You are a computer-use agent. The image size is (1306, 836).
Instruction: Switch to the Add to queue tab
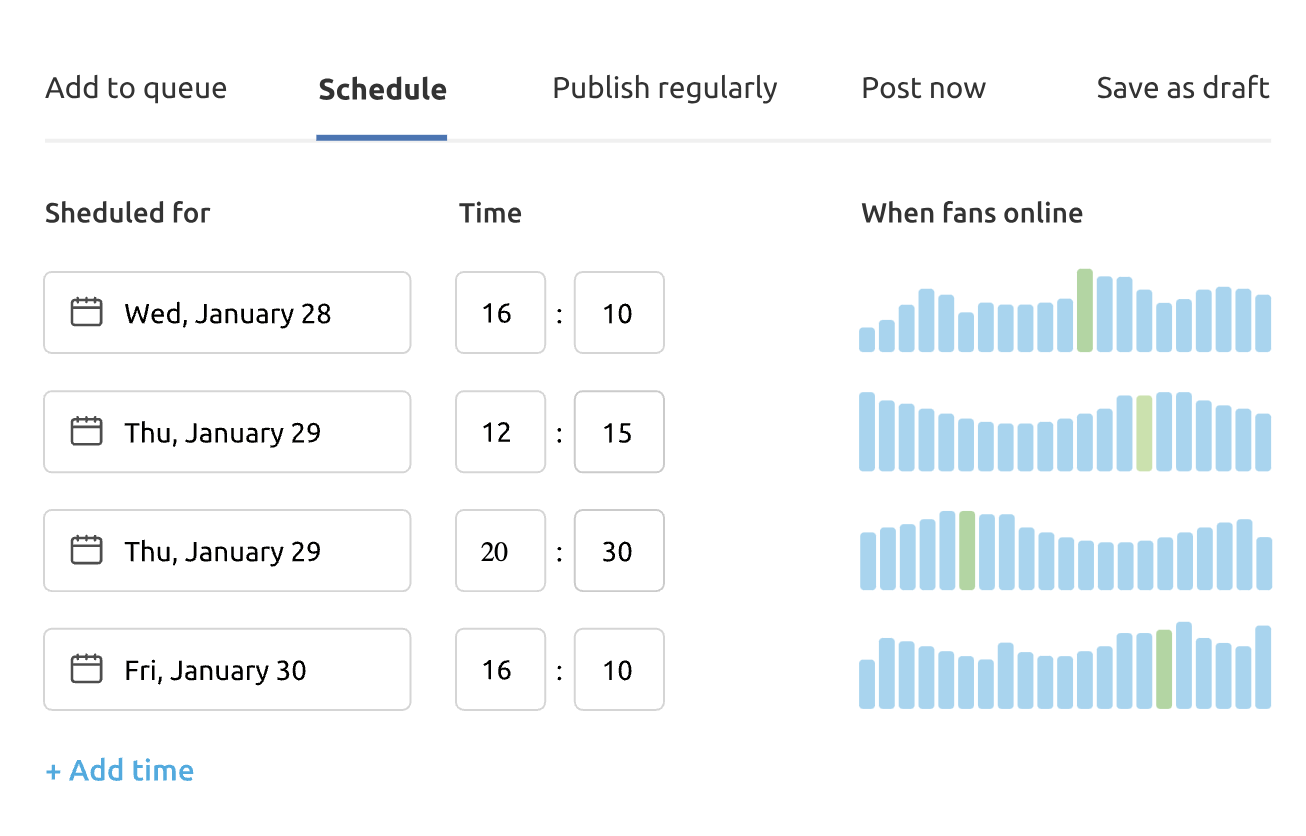pyautogui.click(x=136, y=89)
